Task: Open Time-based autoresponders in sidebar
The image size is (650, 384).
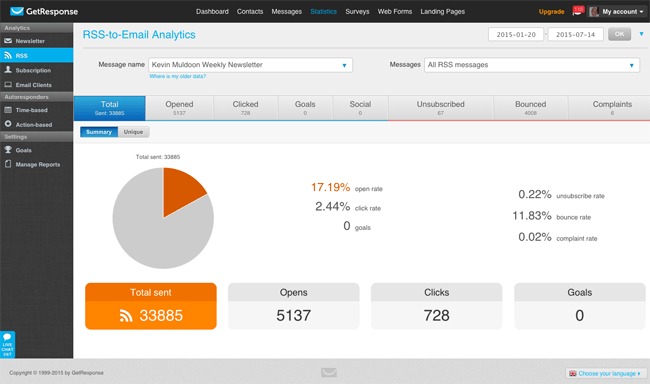Action: click(36, 110)
